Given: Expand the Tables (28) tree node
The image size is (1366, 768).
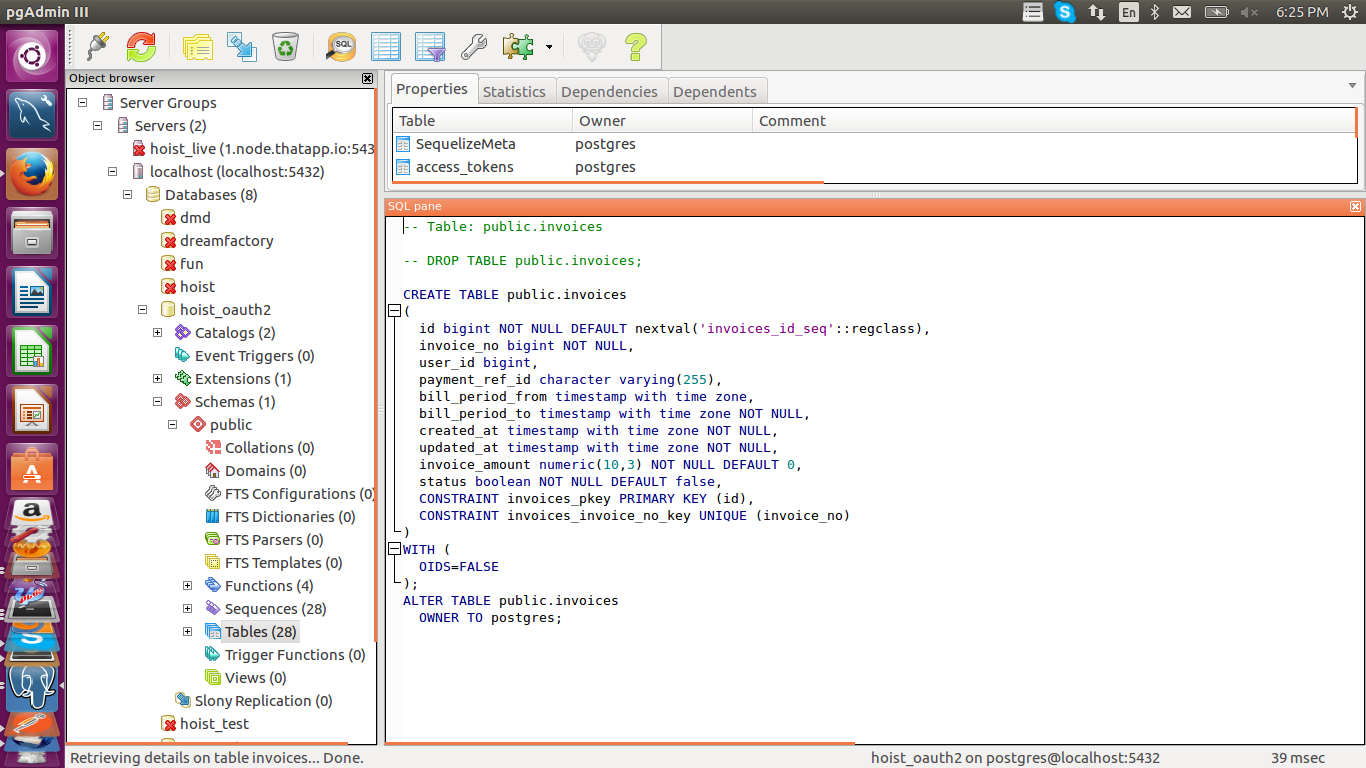Looking at the screenshot, I should tap(186, 631).
